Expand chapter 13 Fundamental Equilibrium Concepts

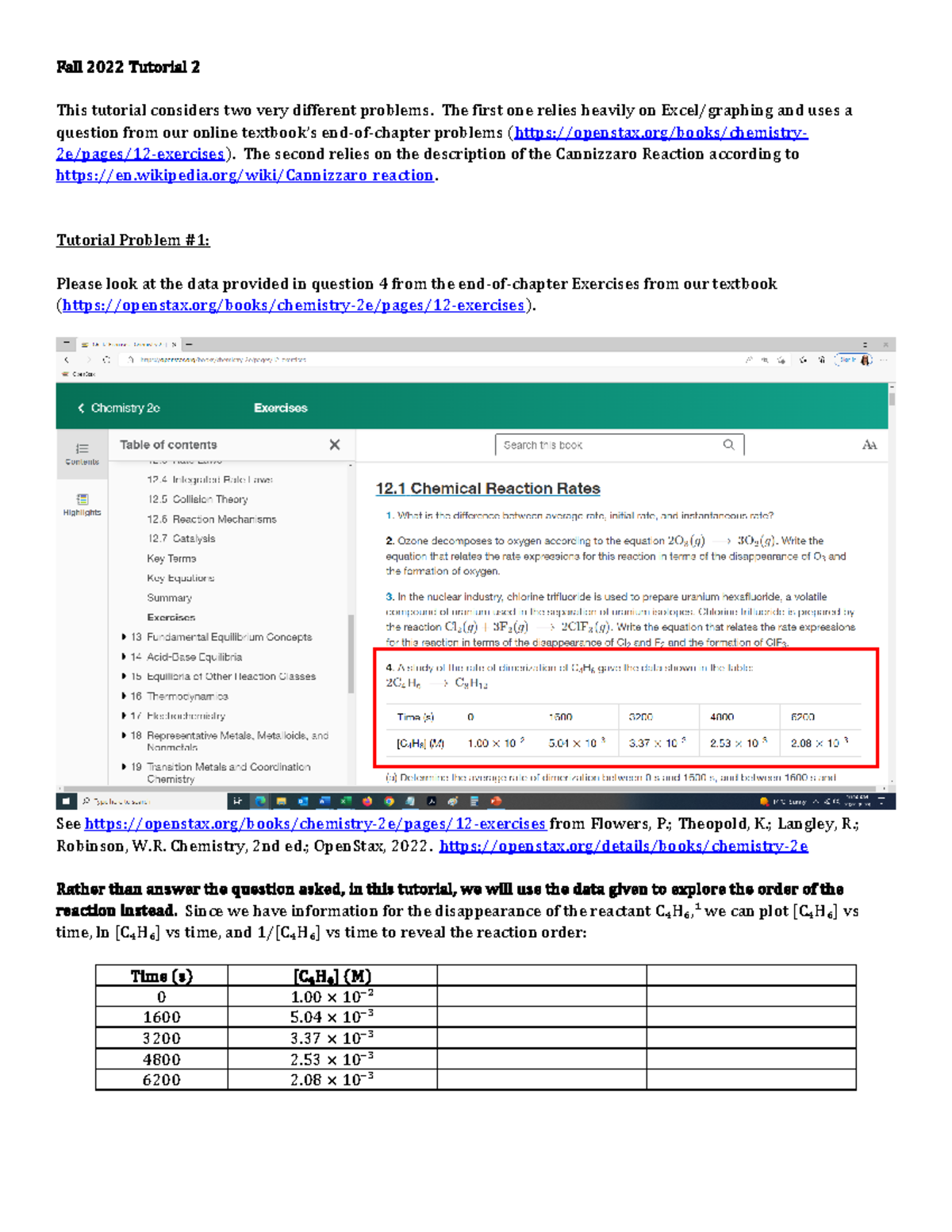point(124,637)
